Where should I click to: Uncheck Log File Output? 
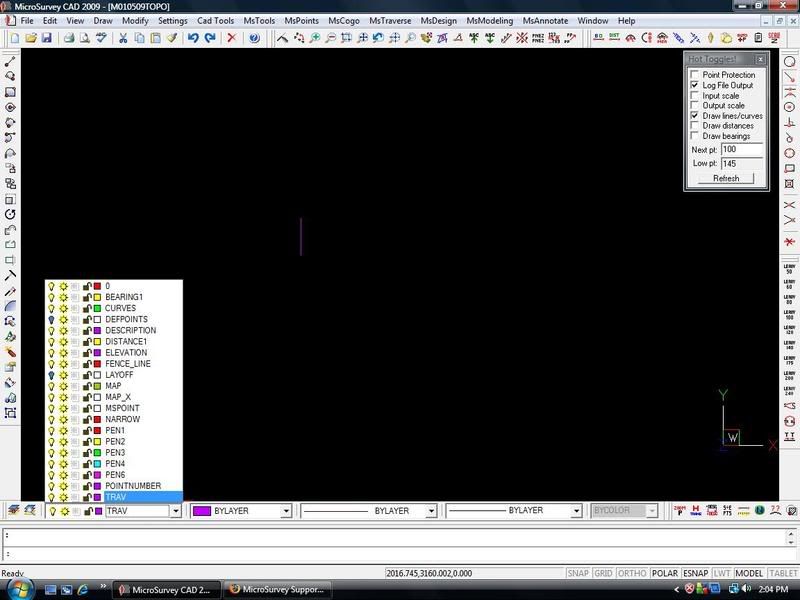pos(694,85)
